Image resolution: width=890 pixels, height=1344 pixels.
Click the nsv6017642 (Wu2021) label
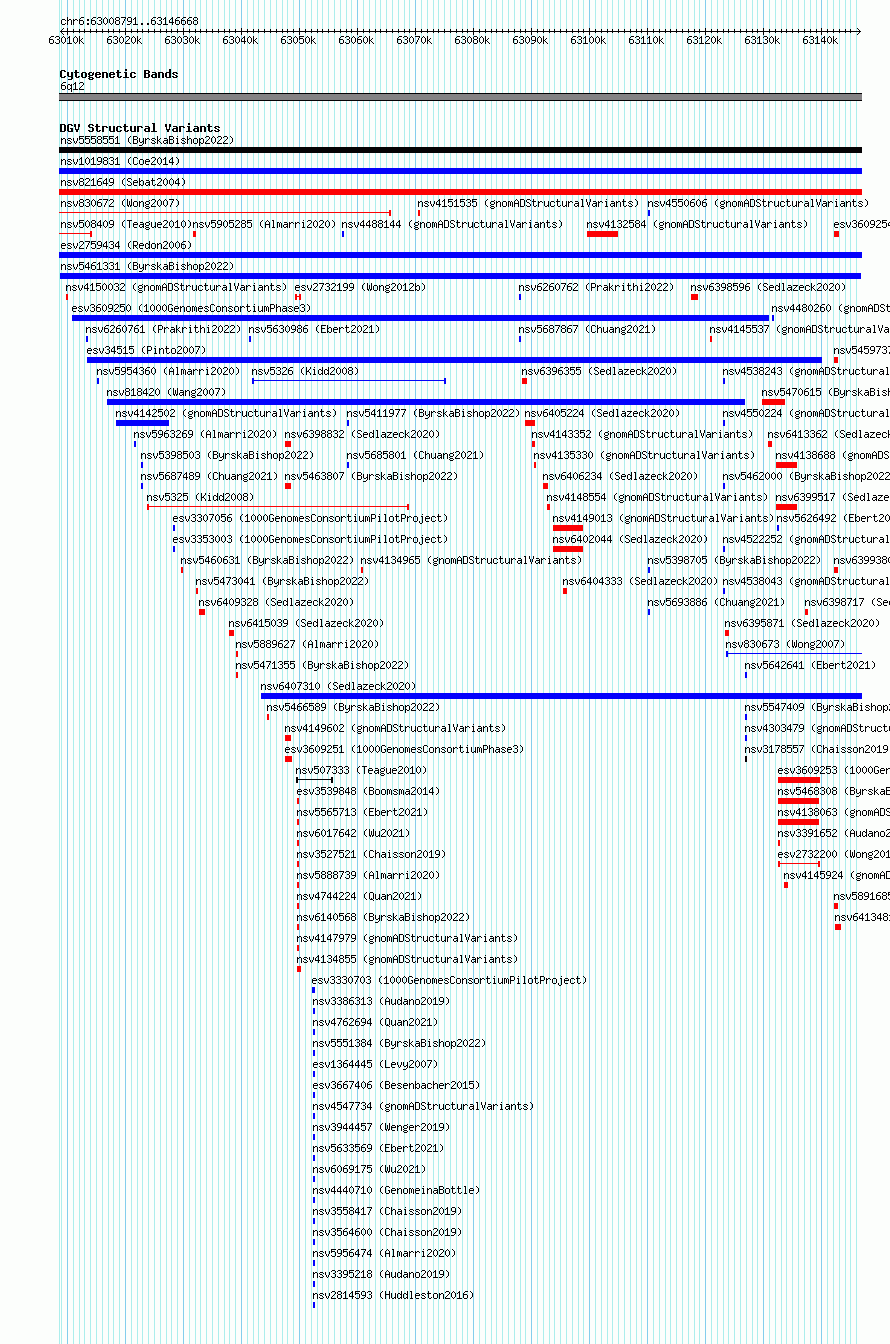pyautogui.click(x=353, y=833)
